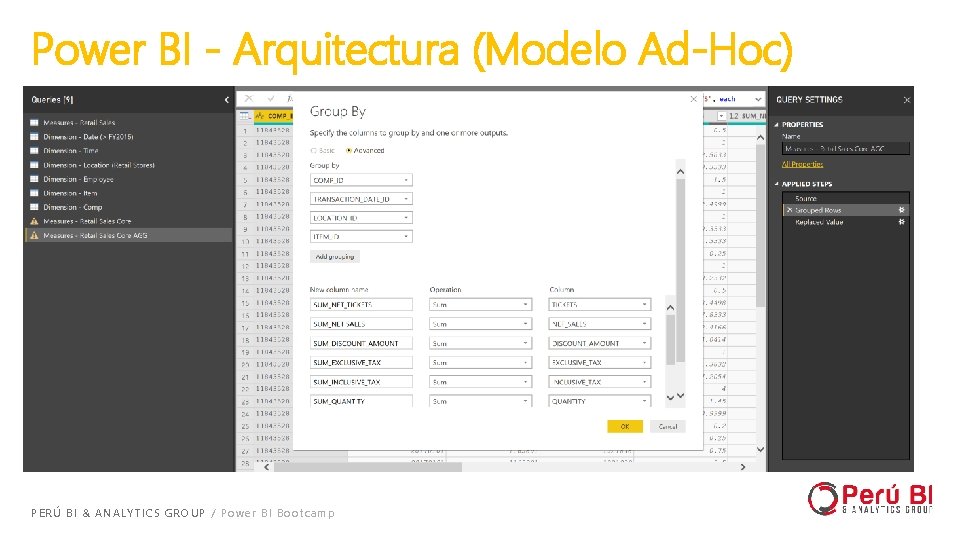
Task: Click the aggregation list scroll down arrow
Action: (670, 397)
